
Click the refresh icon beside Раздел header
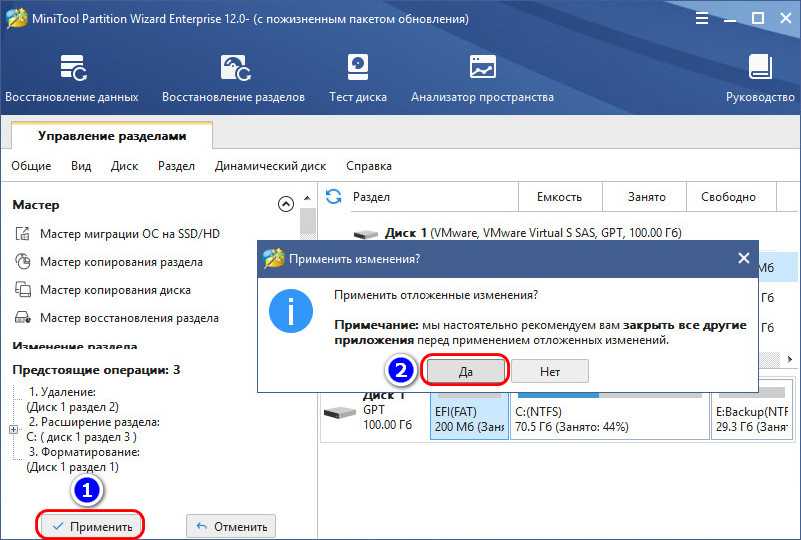pos(334,197)
